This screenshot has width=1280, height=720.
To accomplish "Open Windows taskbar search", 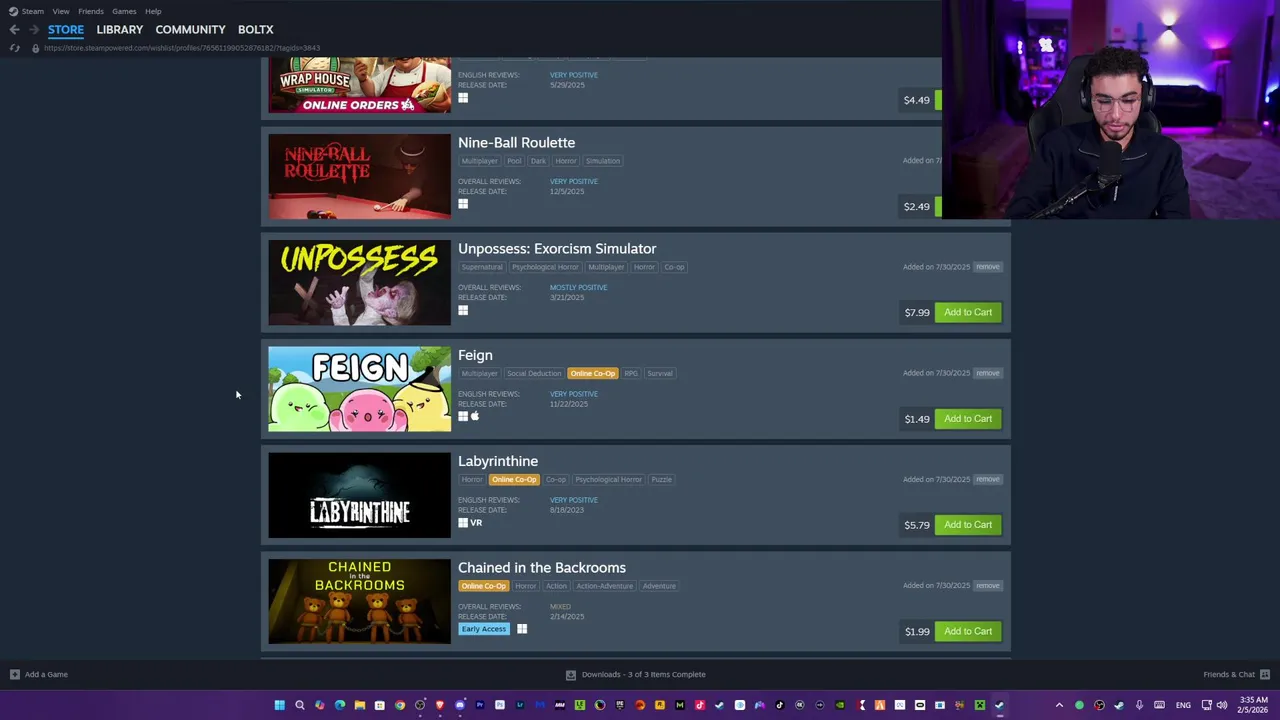I will click(299, 705).
